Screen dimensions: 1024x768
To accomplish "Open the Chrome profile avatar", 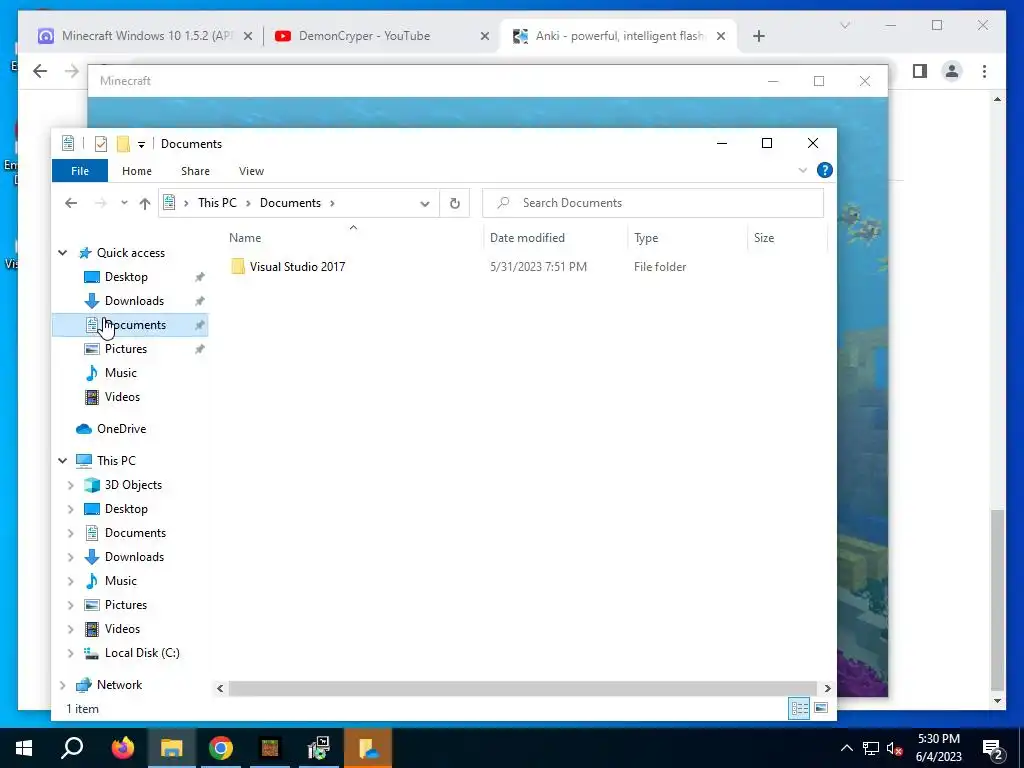I will tap(952, 71).
